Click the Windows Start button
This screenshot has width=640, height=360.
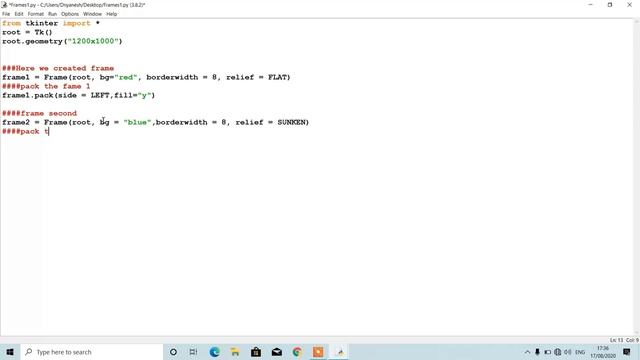10,352
